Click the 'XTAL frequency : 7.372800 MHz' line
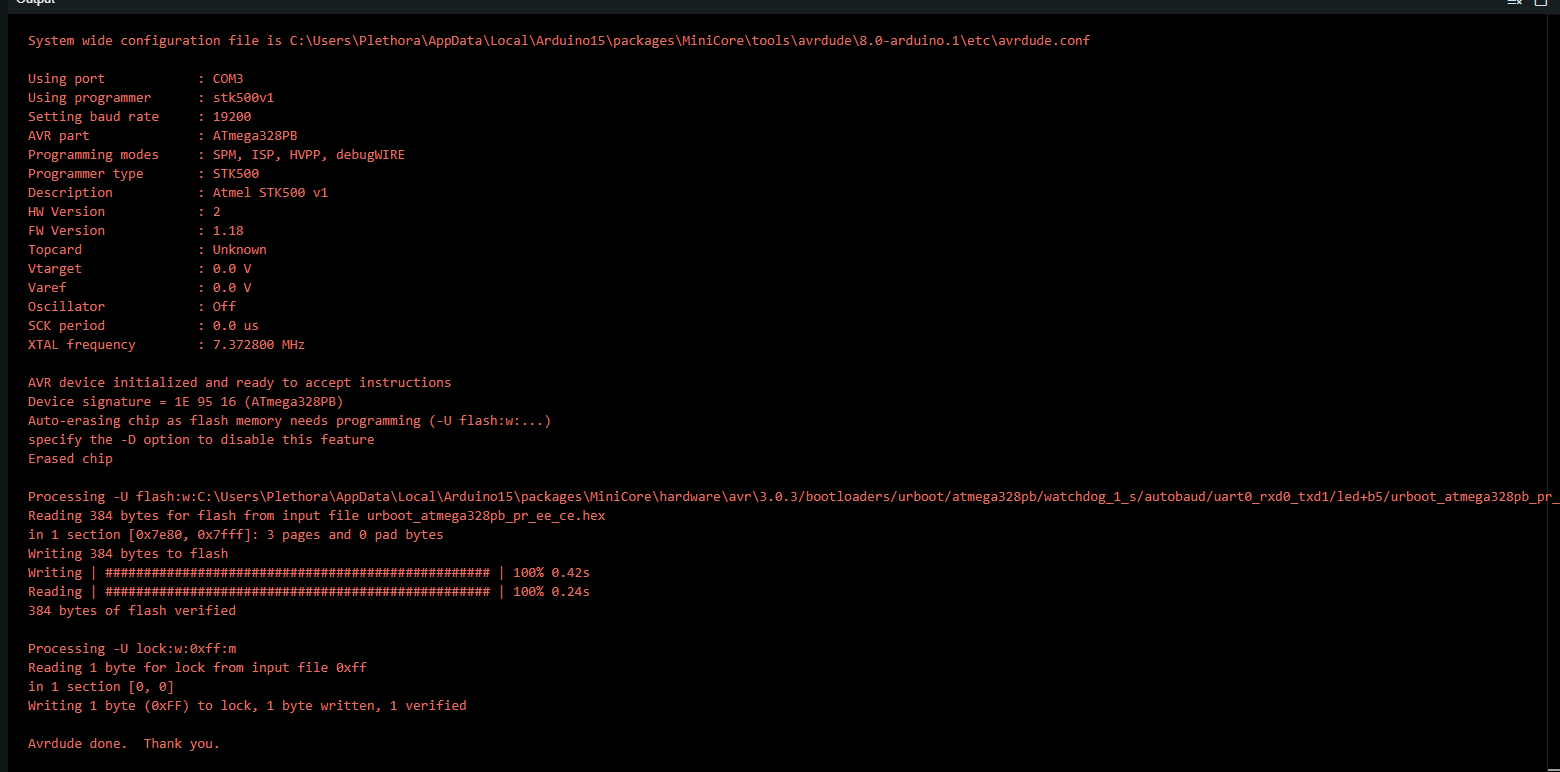This screenshot has width=1560, height=772. 166,345
